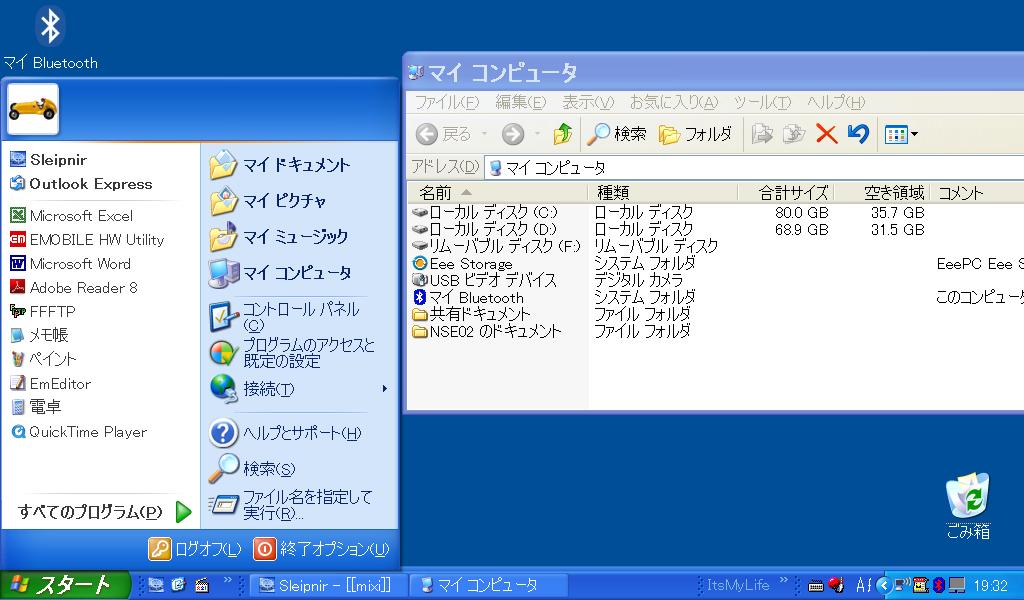Open 編集 menu
Image resolution: width=1024 pixels, height=600 pixels.
[x=520, y=102]
